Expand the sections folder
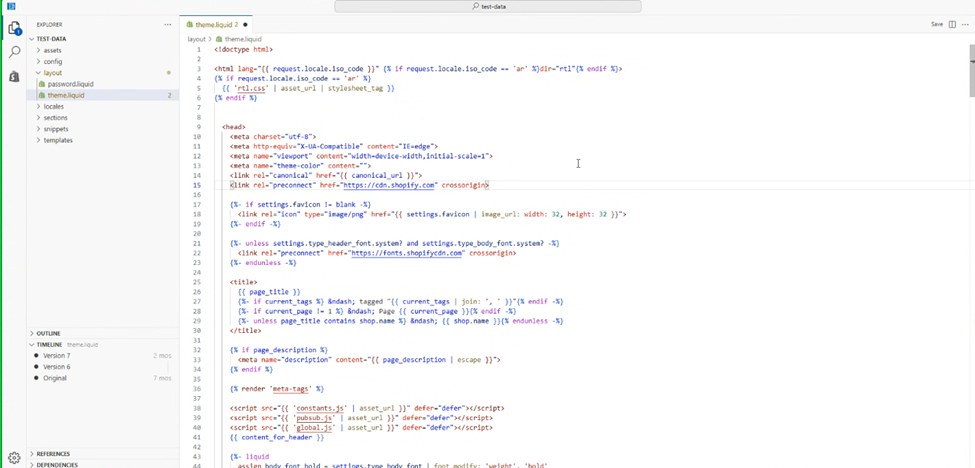 [55, 117]
